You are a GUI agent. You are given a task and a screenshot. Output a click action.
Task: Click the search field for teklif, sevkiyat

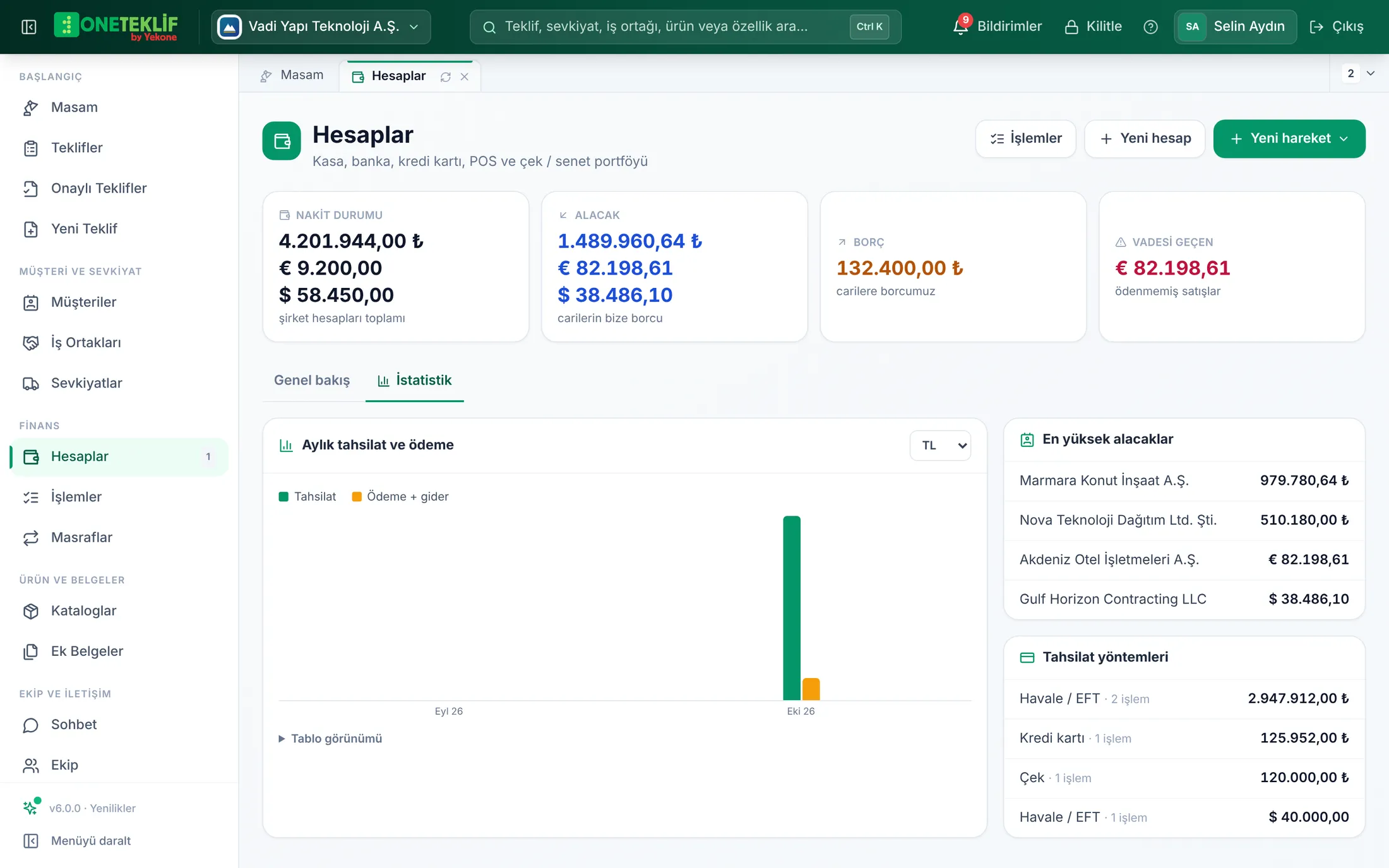point(685,27)
